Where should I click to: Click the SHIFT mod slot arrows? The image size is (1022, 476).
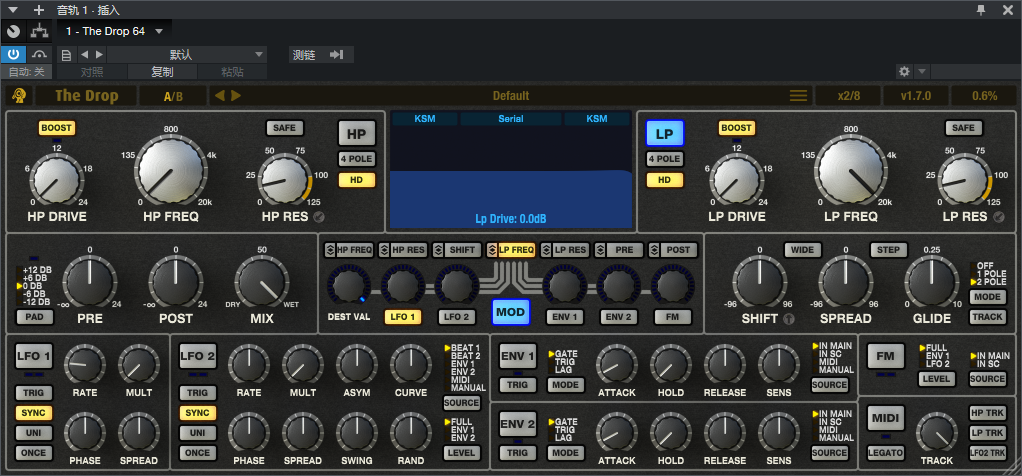[x=438, y=250]
